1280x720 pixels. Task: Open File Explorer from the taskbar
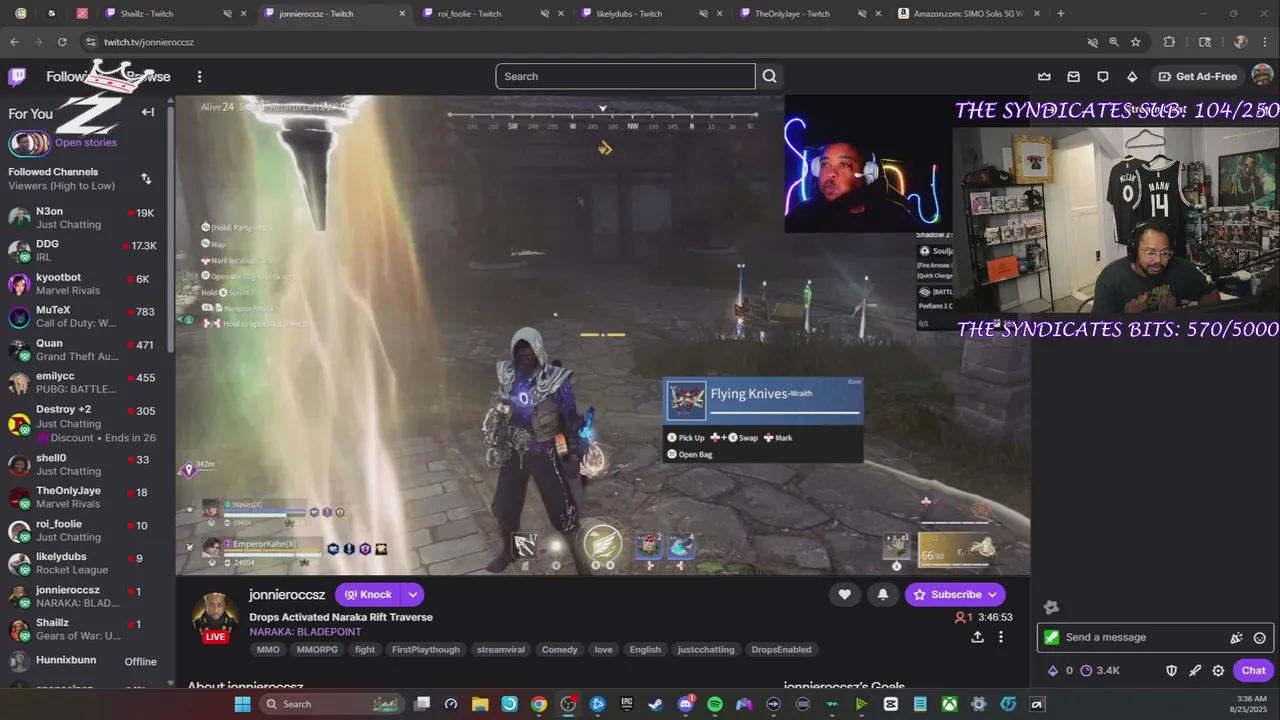pos(480,704)
